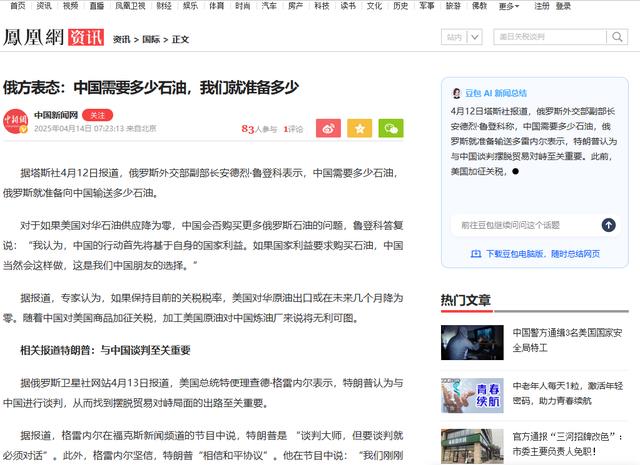Image resolution: width=640 pixels, height=465 pixels.
Task: Click 下载豆包电脑版 download link
Action: [535, 254]
